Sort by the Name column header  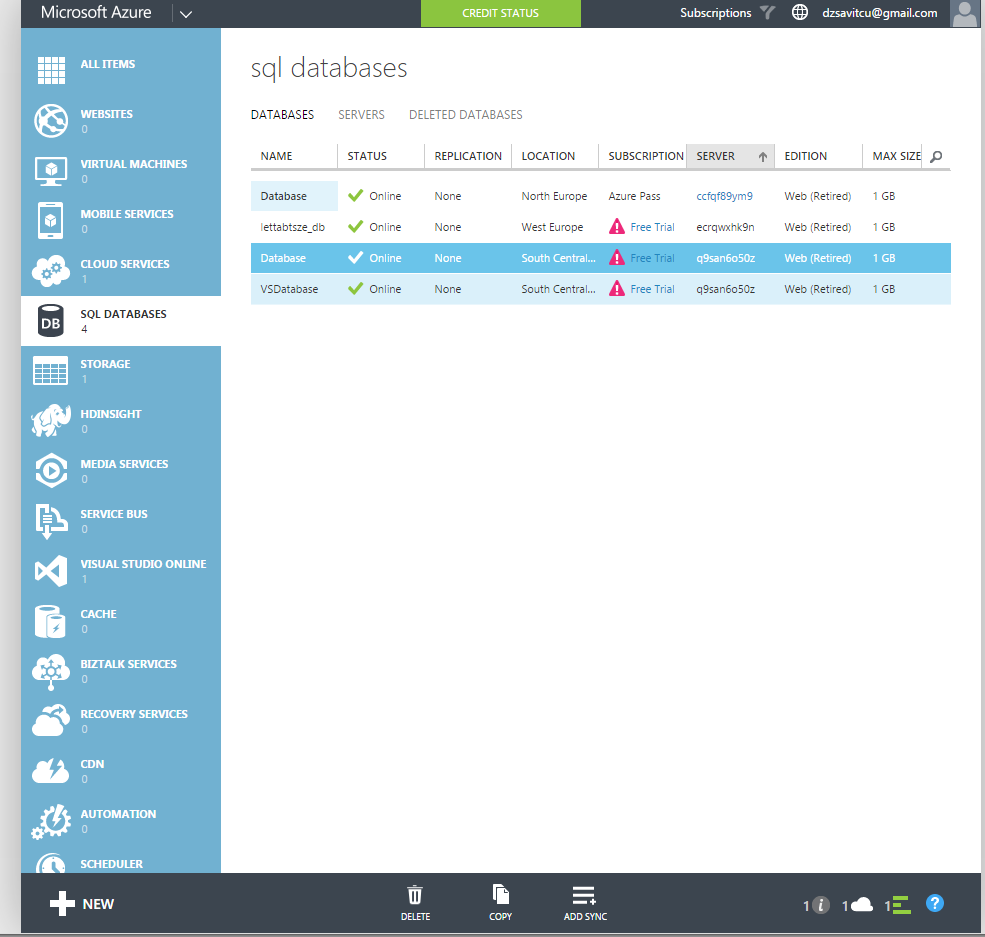[294, 156]
